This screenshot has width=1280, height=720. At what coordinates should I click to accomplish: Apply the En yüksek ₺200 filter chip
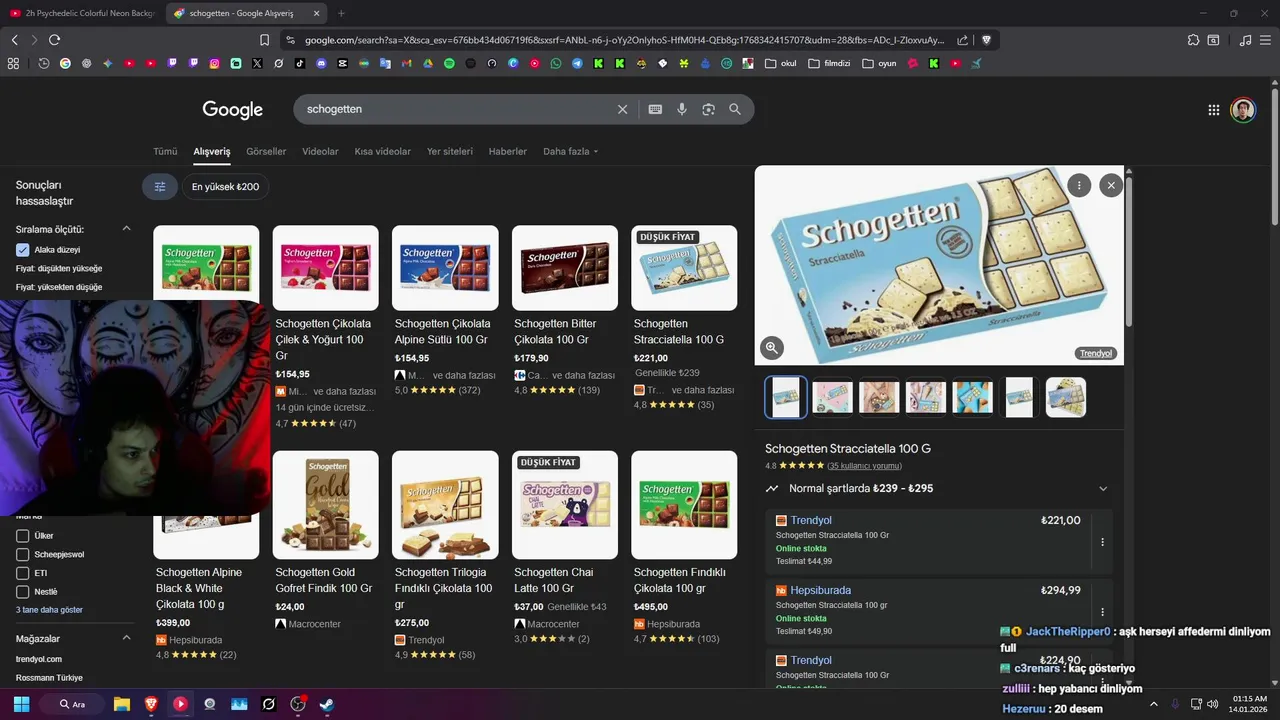[225, 187]
